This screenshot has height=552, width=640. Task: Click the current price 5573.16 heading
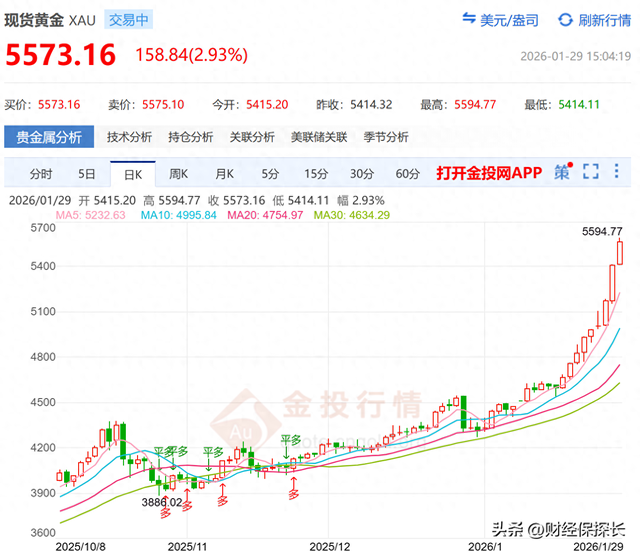click(x=60, y=55)
